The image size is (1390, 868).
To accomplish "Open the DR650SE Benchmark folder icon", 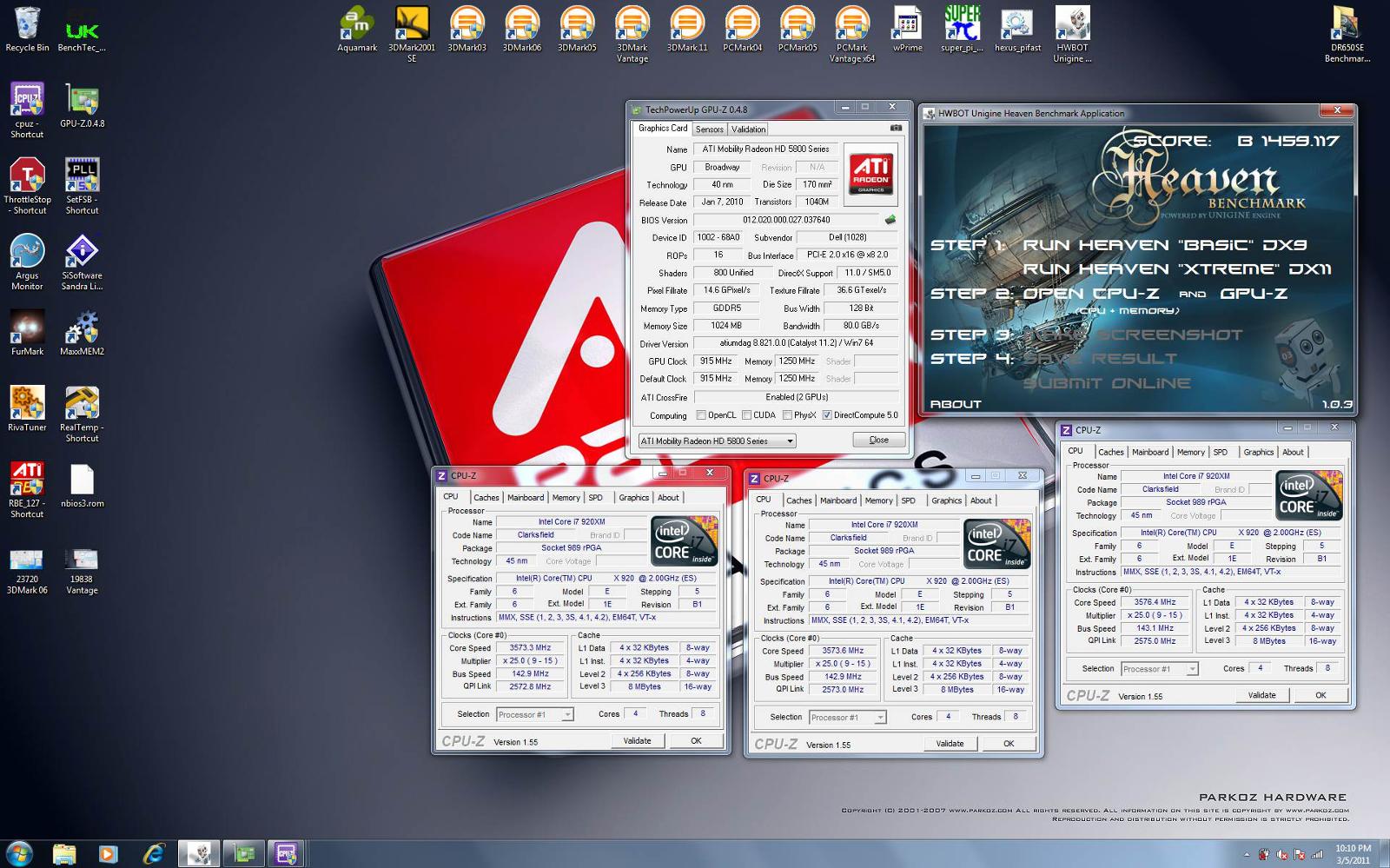I will click(x=1347, y=35).
